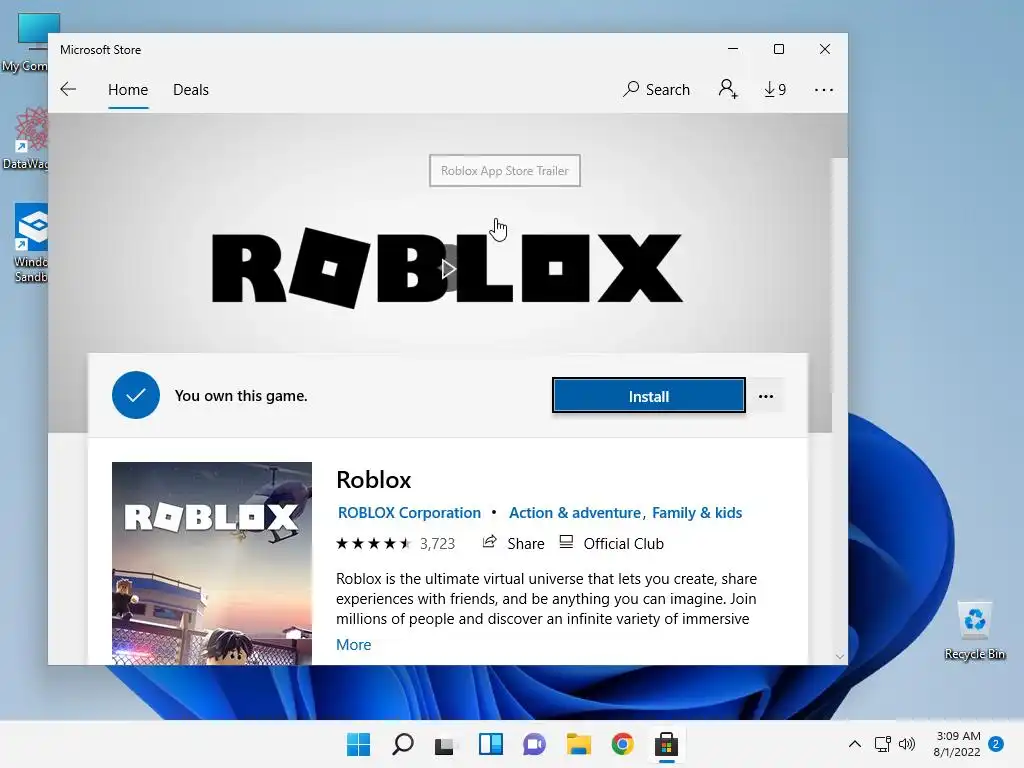Switch to the Deals tab
The width and height of the screenshot is (1024, 768).
[191, 89]
